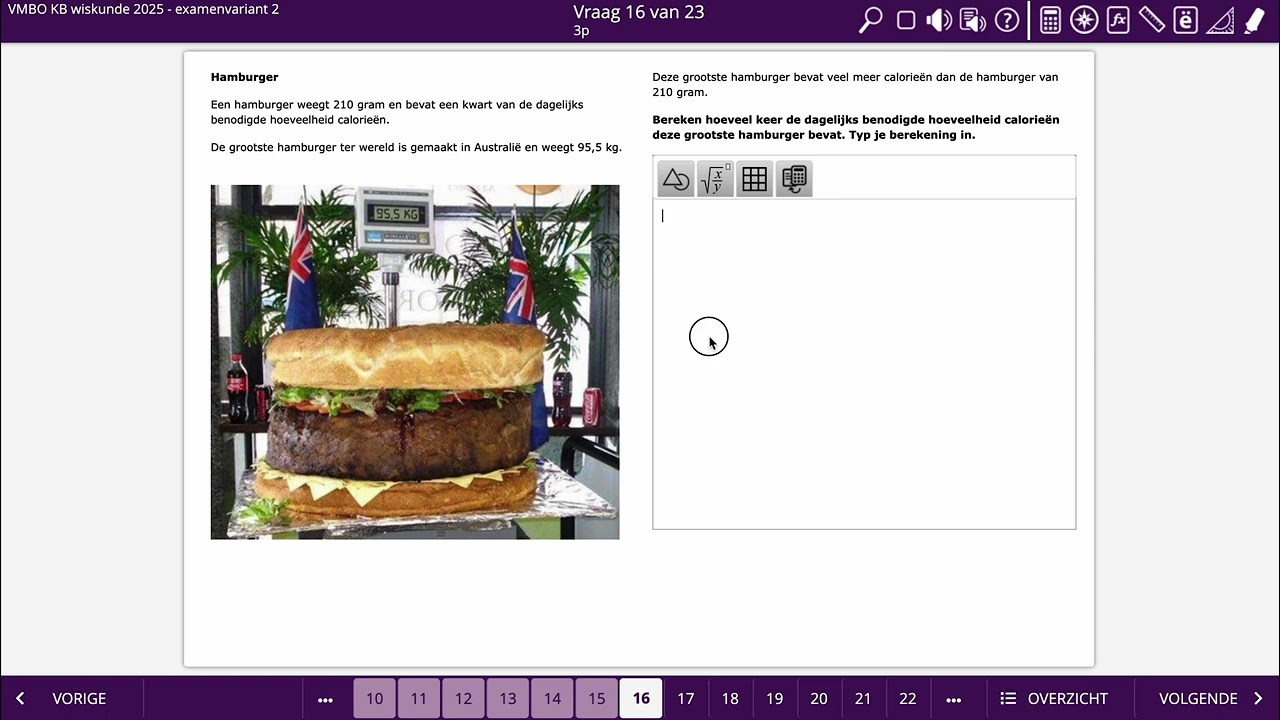Click the rounded square icon in top toolbar
Image resolution: width=1280 pixels, height=720 pixels.
906,20
